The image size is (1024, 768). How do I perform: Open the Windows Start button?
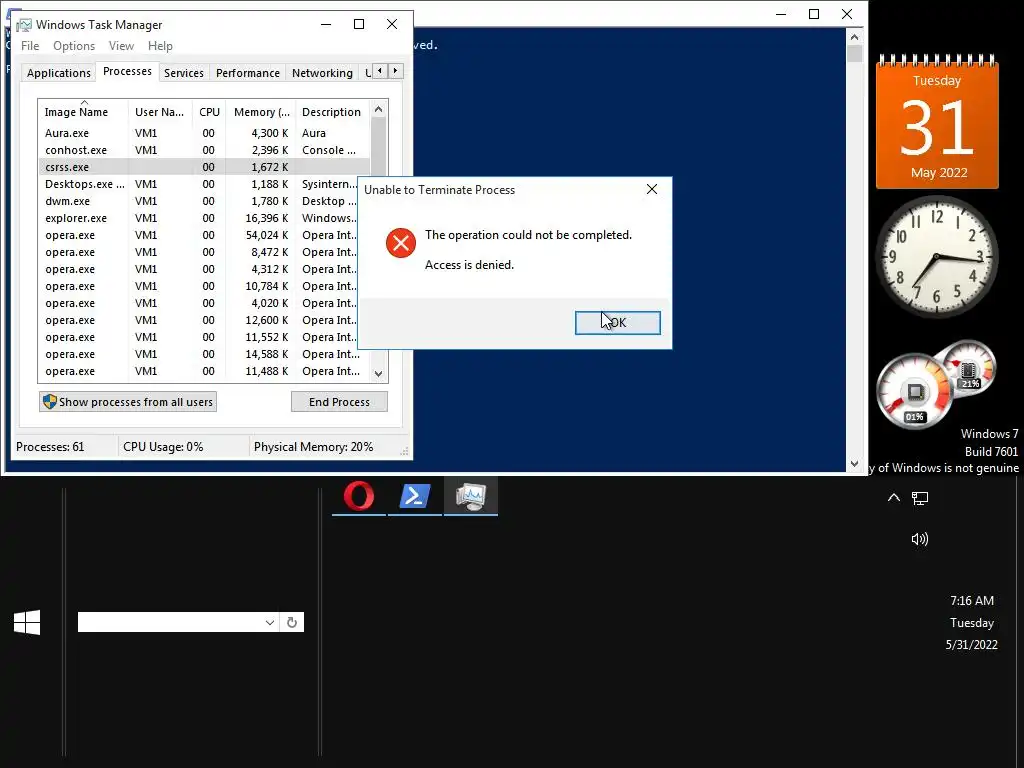pyautogui.click(x=27, y=622)
